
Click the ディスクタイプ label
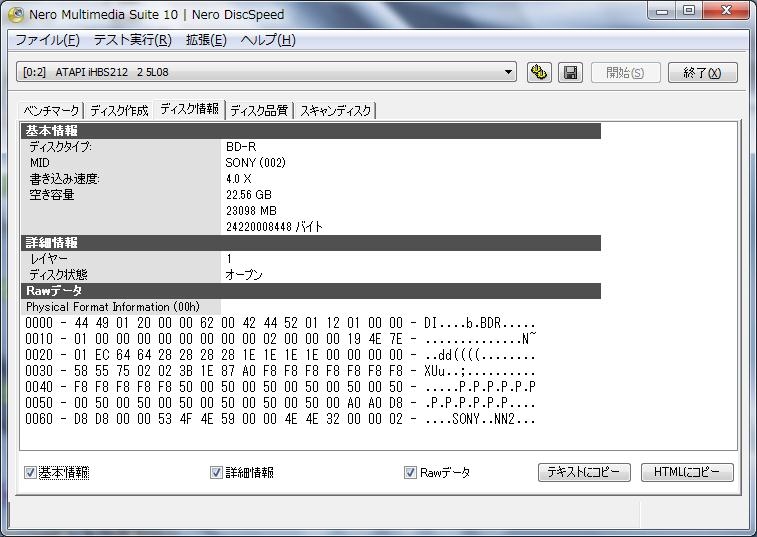pos(60,147)
